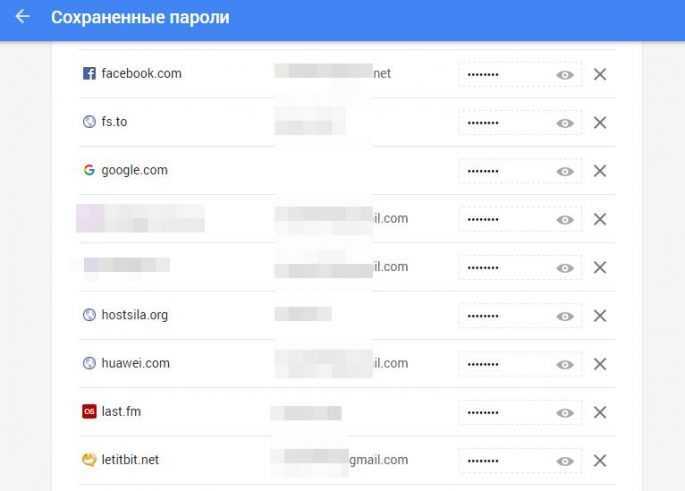Show the facebook.com password

click(x=565, y=75)
